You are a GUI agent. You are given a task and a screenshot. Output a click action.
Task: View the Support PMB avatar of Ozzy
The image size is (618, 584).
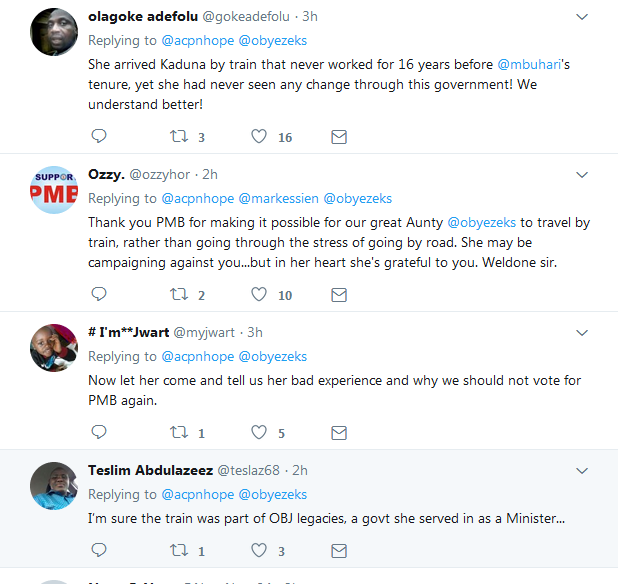pyautogui.click(x=55, y=191)
